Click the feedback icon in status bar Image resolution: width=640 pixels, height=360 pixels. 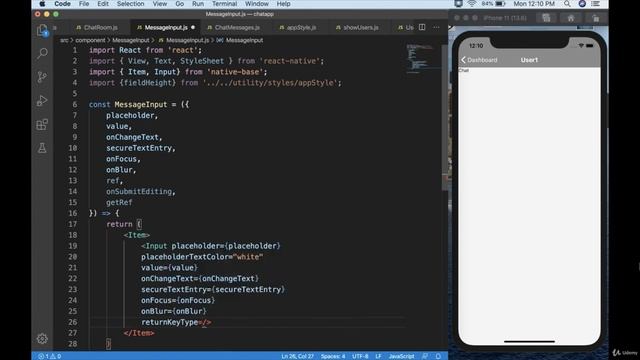point(425,356)
